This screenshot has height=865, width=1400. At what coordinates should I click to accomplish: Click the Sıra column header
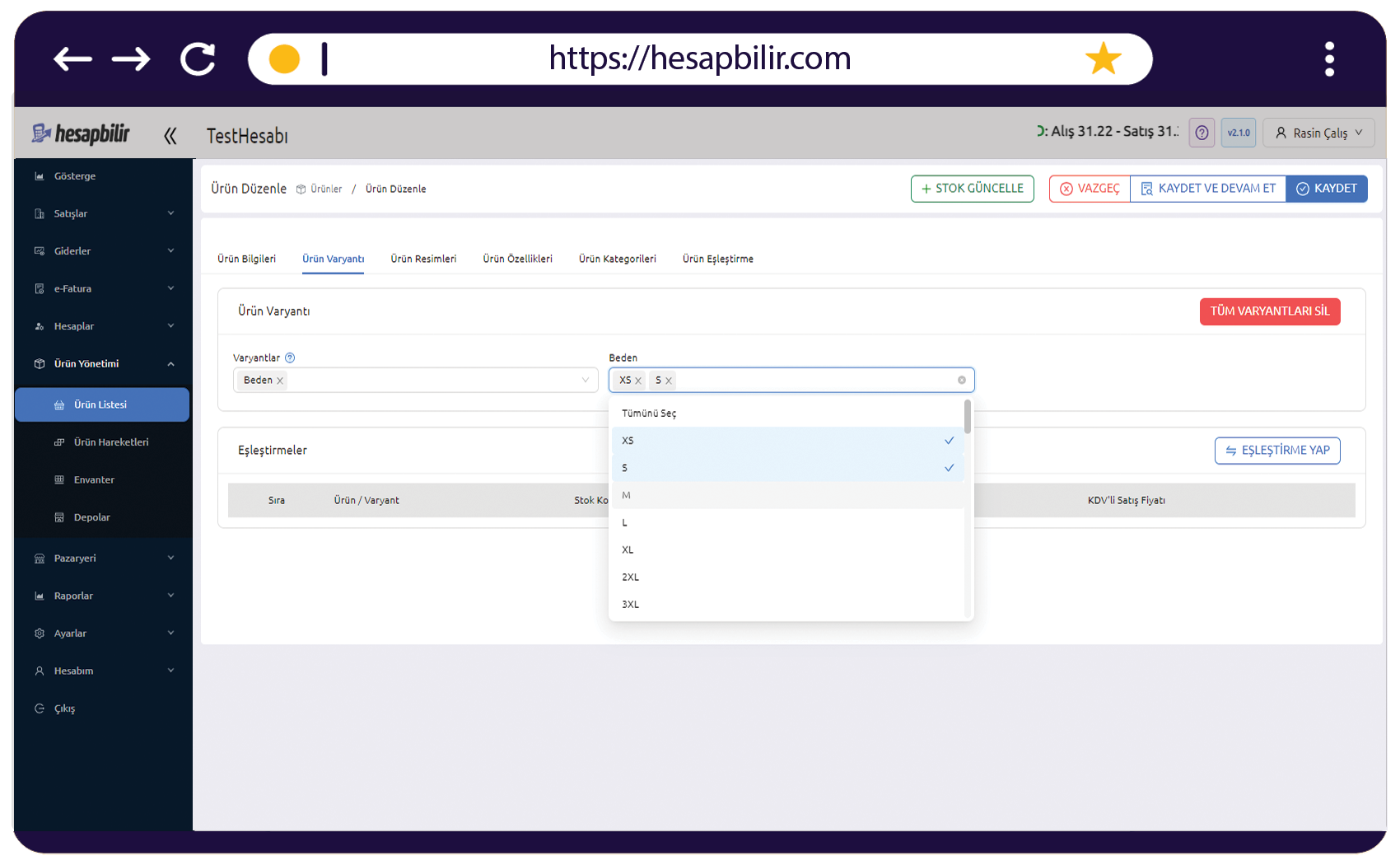point(277,500)
